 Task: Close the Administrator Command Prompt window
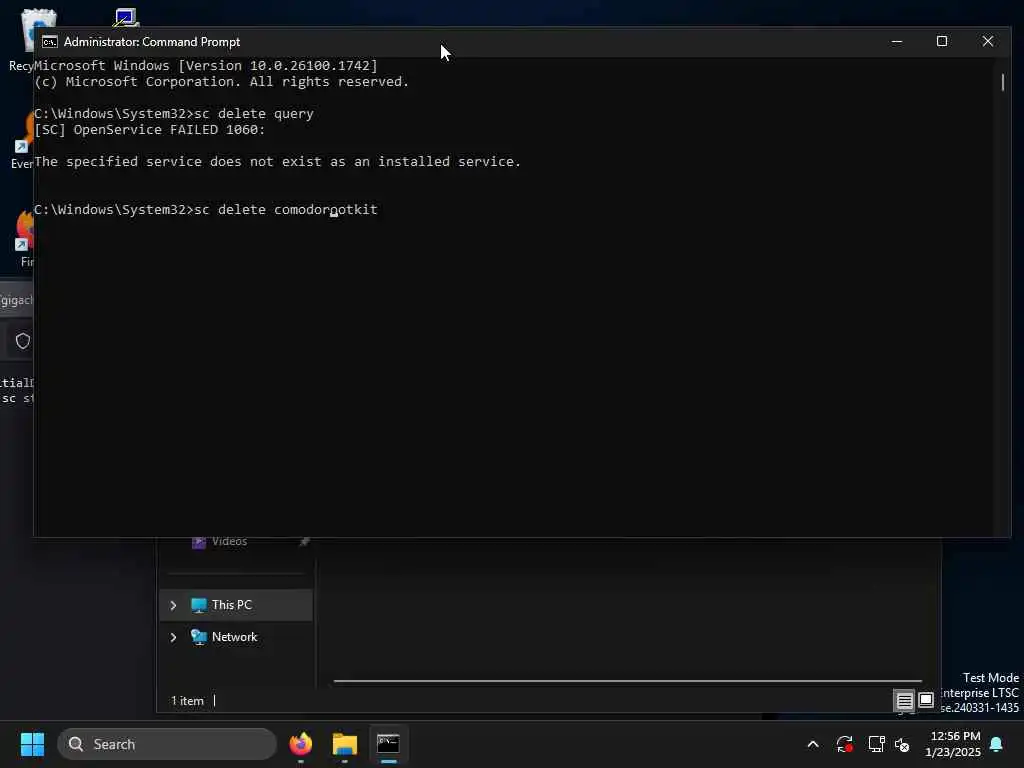[x=987, y=41]
